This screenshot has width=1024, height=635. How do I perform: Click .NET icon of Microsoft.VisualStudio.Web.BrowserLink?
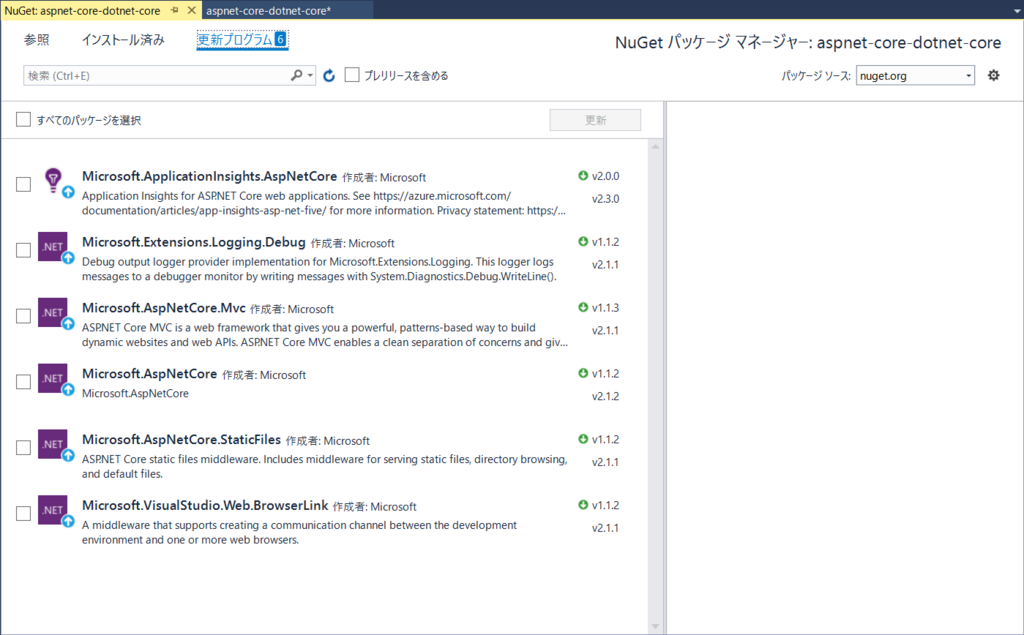tap(52, 510)
